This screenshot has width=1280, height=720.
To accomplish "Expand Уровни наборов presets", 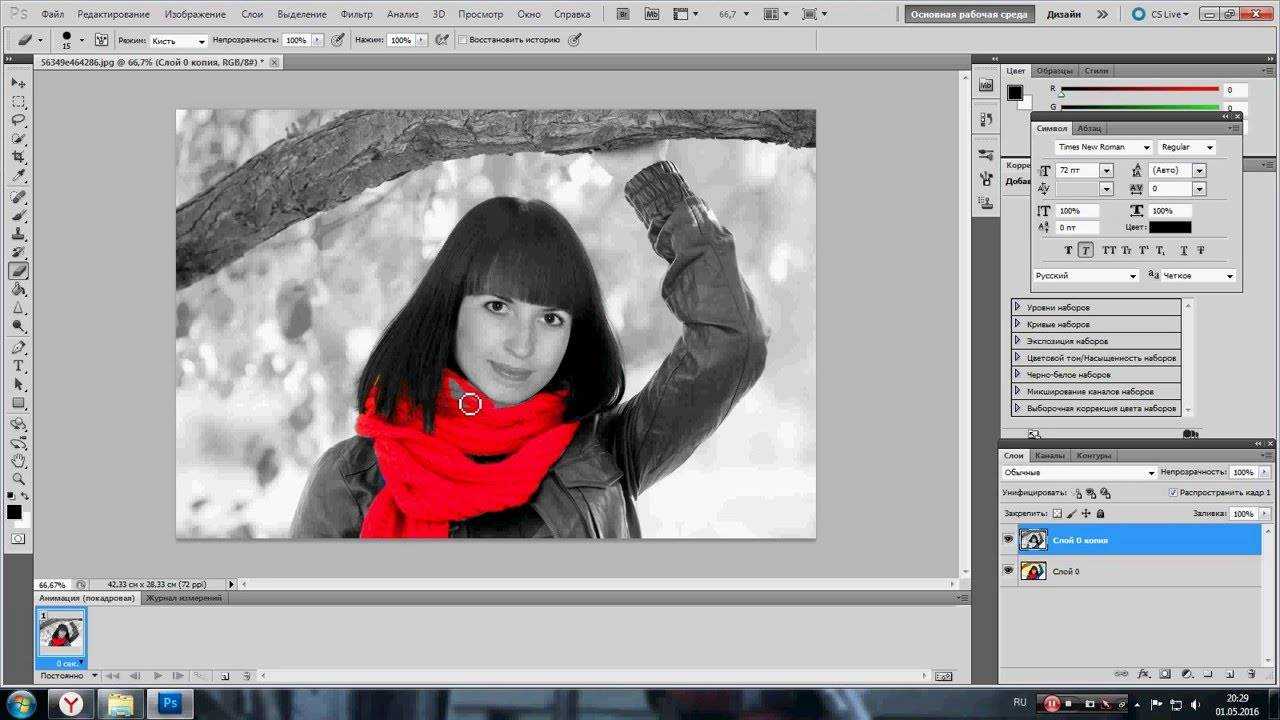I will (x=1017, y=307).
